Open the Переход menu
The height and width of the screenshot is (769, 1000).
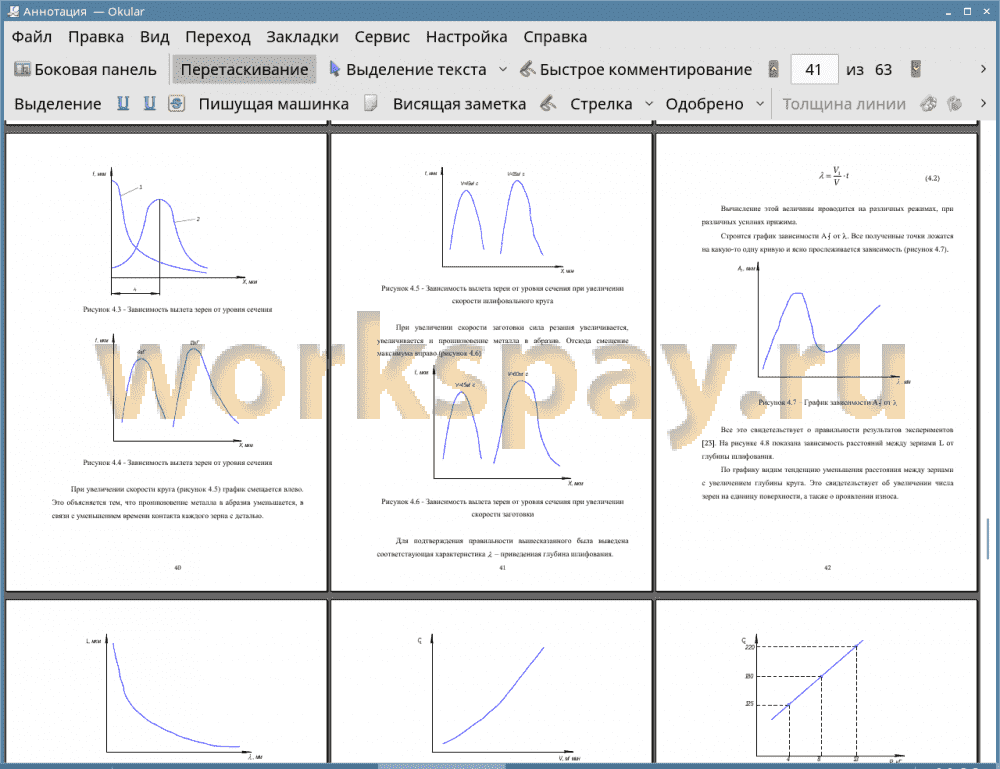217,37
